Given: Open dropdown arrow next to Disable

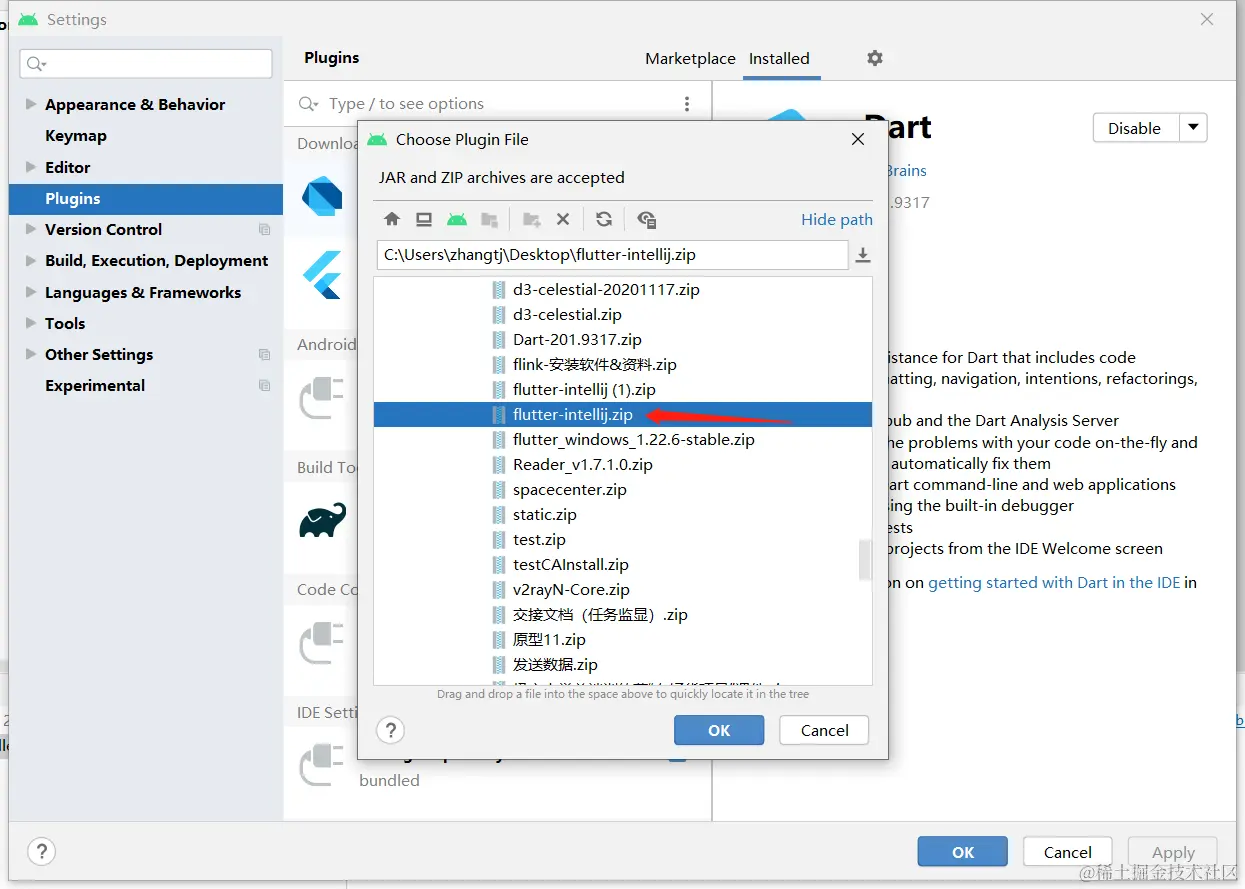Looking at the screenshot, I should (x=1193, y=128).
